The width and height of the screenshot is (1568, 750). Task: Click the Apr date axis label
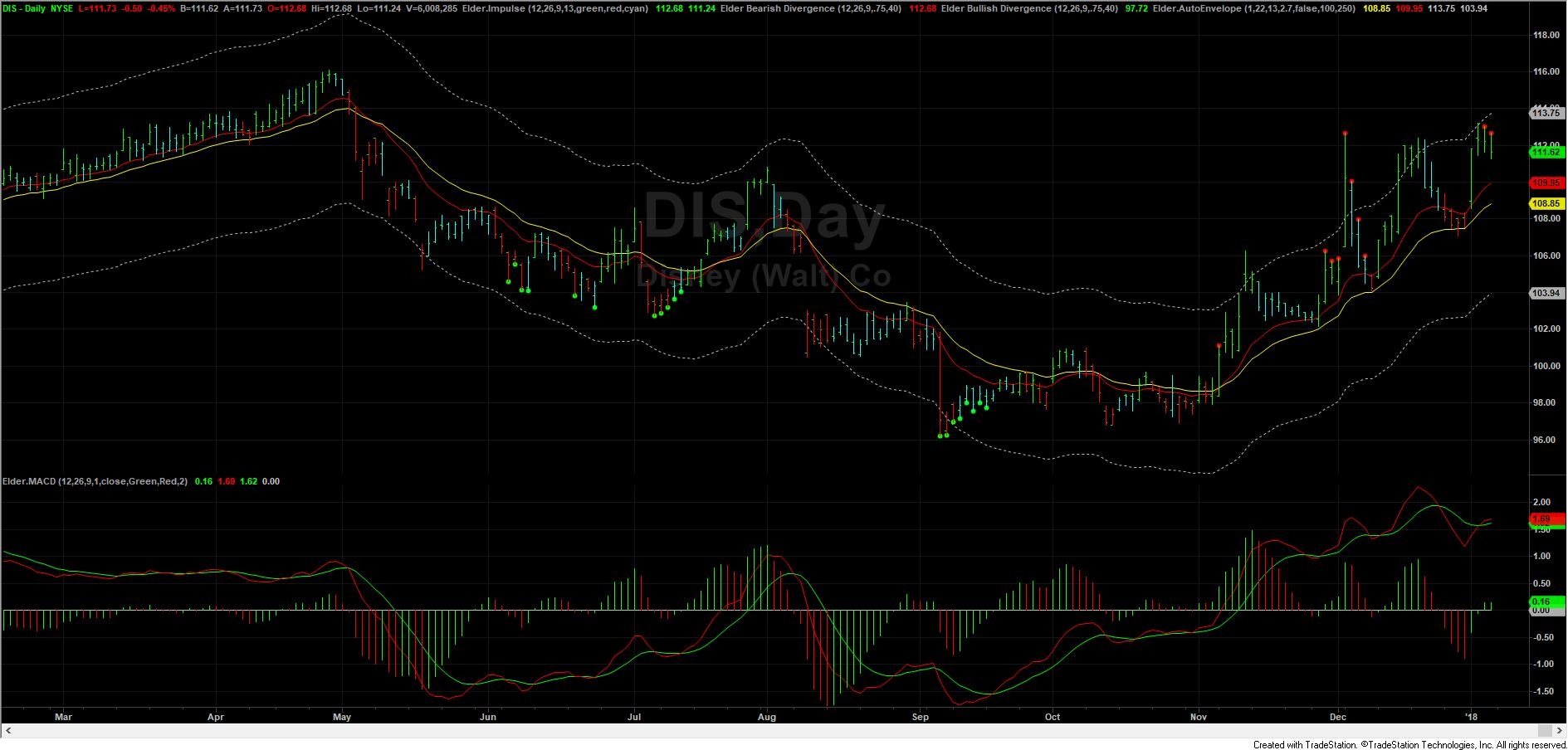pos(216,715)
